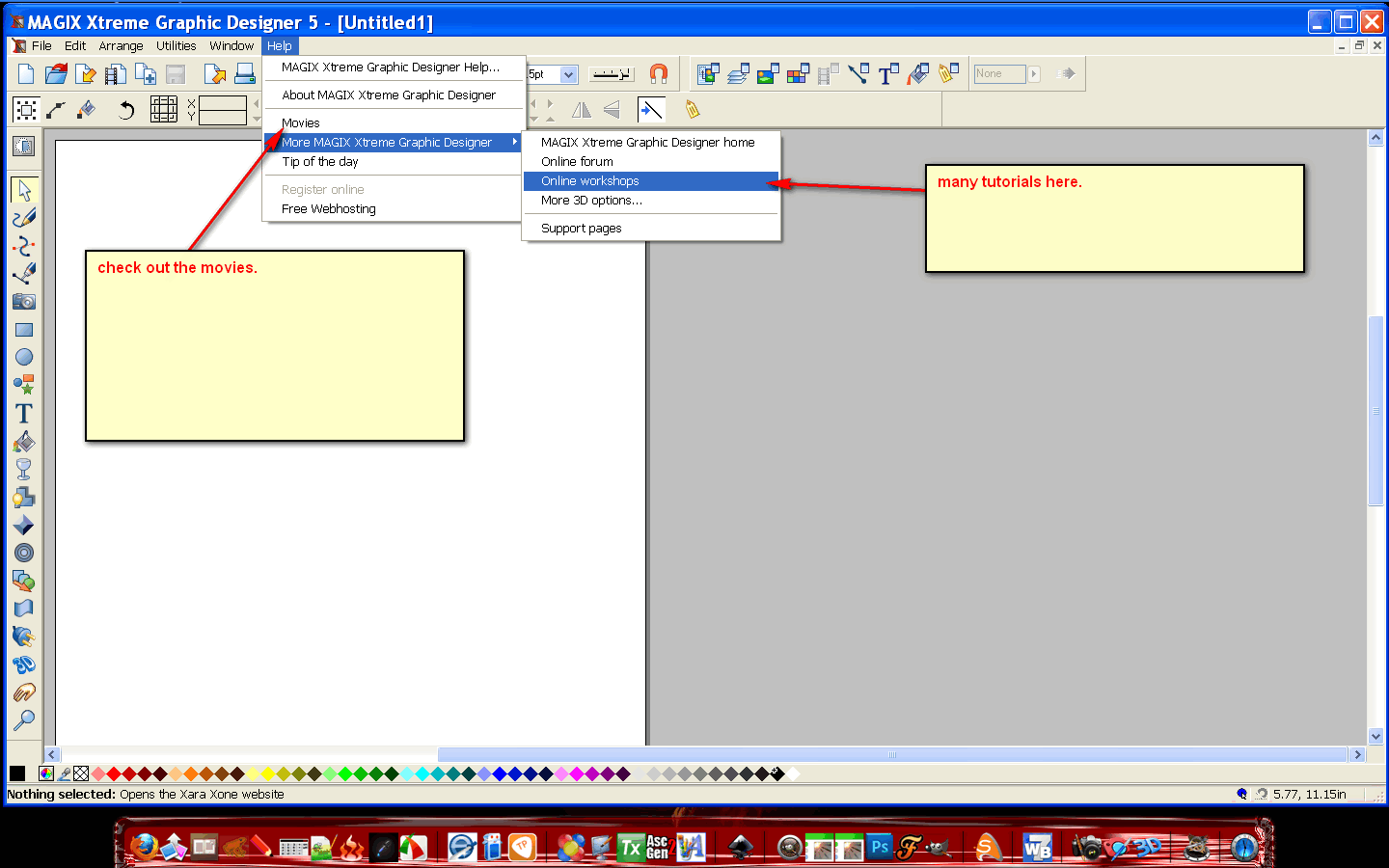
Task: Select the Photo tool camera icon
Action: click(x=24, y=302)
